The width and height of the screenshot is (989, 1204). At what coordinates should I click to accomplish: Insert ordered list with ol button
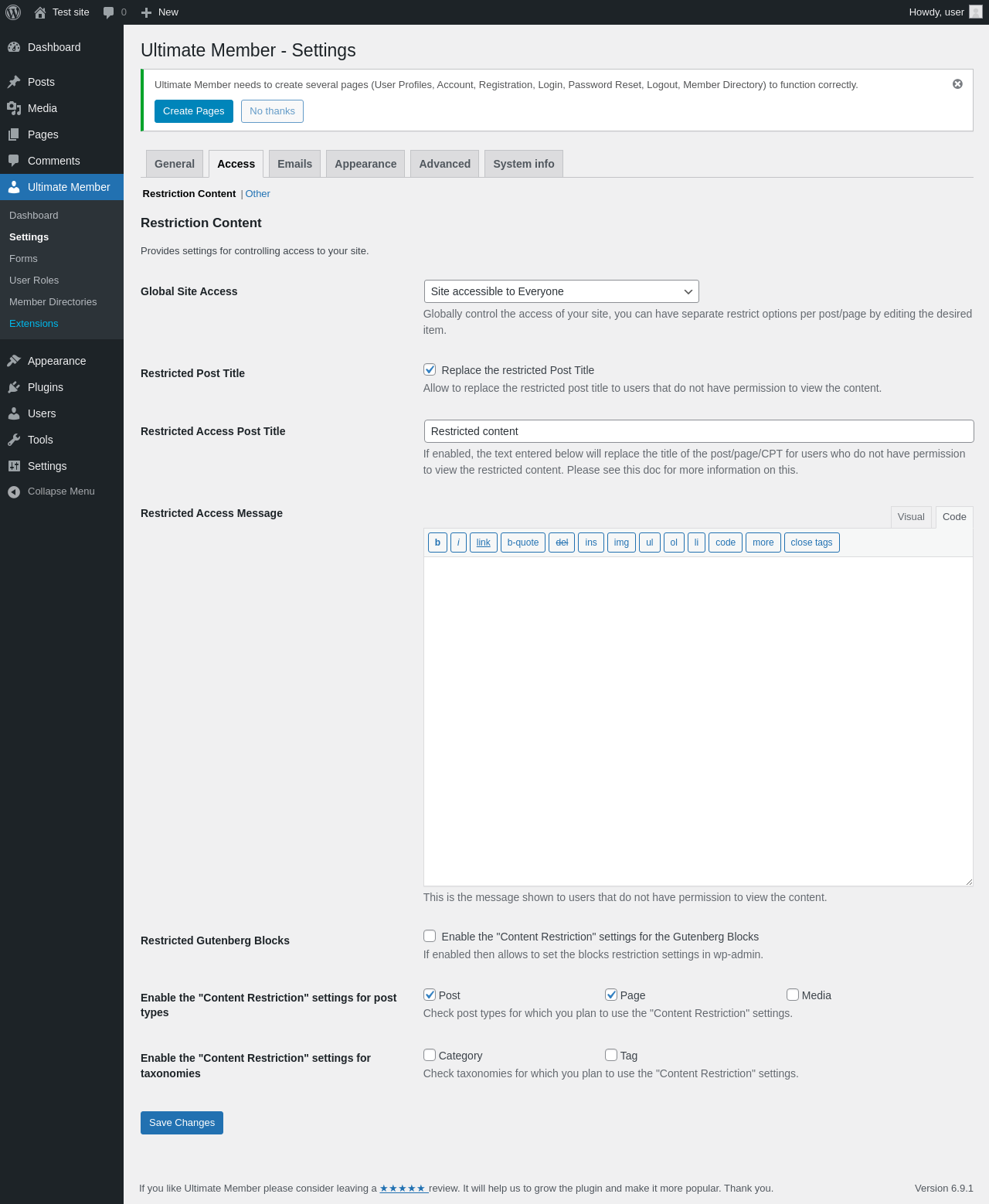click(x=674, y=542)
